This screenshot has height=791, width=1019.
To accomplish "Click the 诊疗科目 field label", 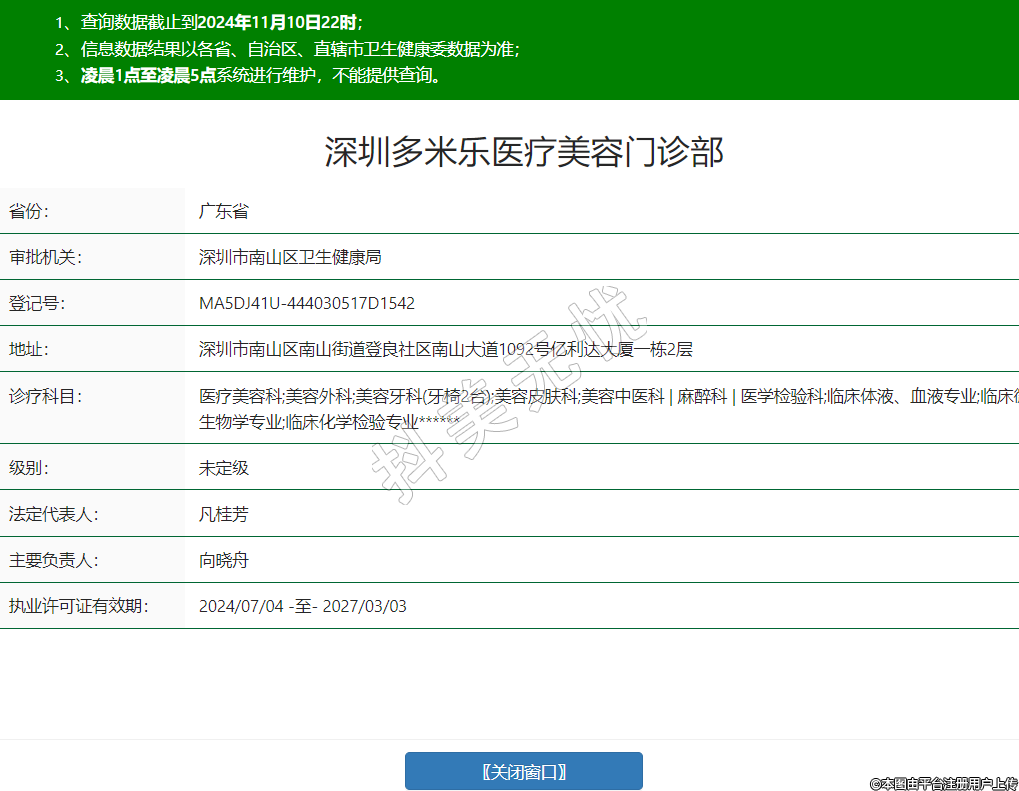I will [x=44, y=396].
